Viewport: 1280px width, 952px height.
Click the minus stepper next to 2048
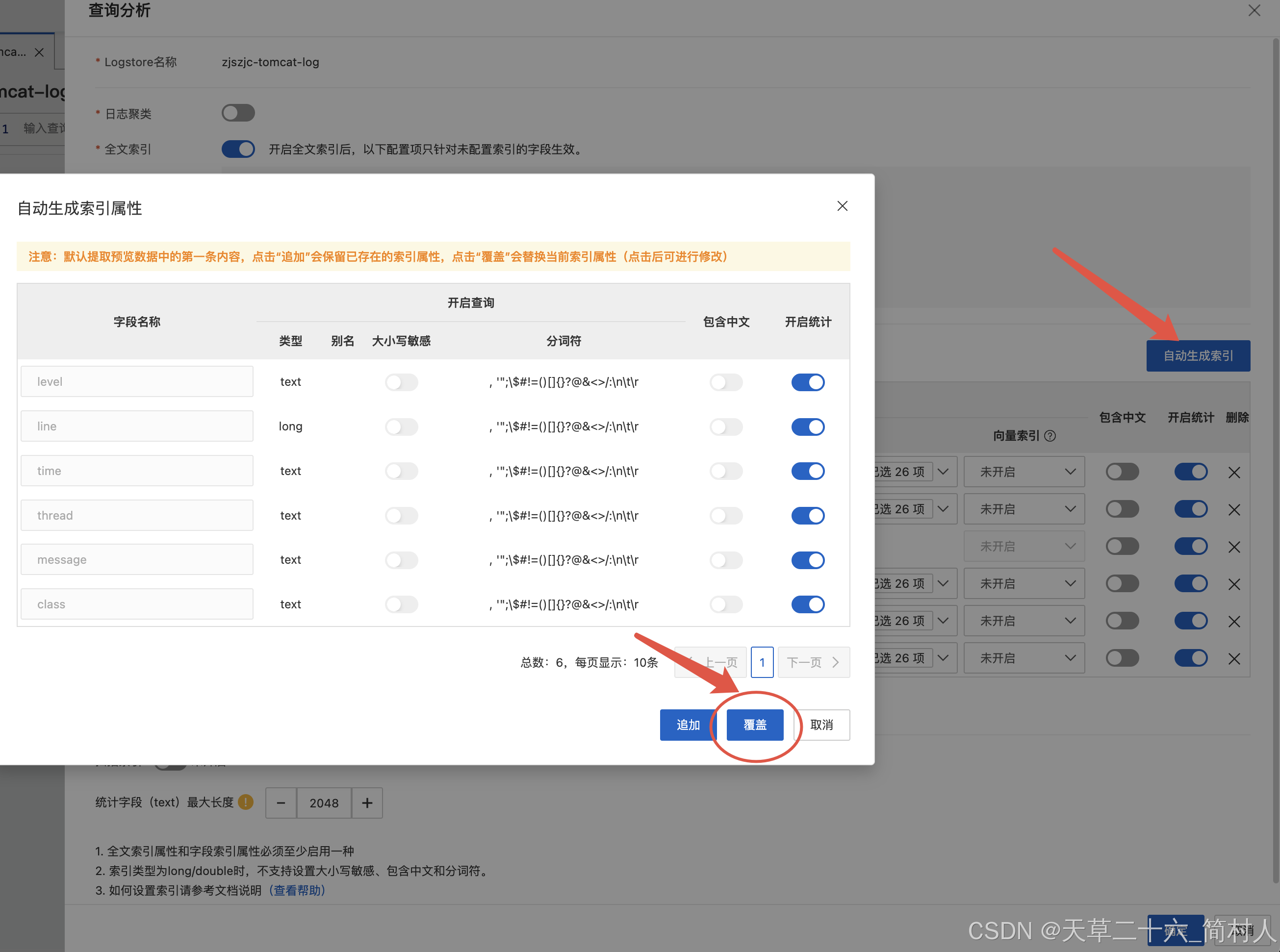[281, 803]
